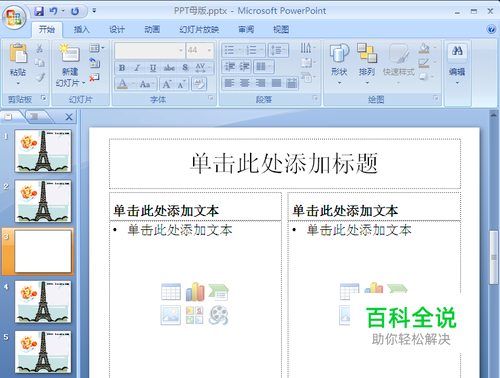Image resolution: width=500 pixels, height=378 pixels.
Task: Insert a new slide with 新建幻灯片 icon
Action: (70, 53)
